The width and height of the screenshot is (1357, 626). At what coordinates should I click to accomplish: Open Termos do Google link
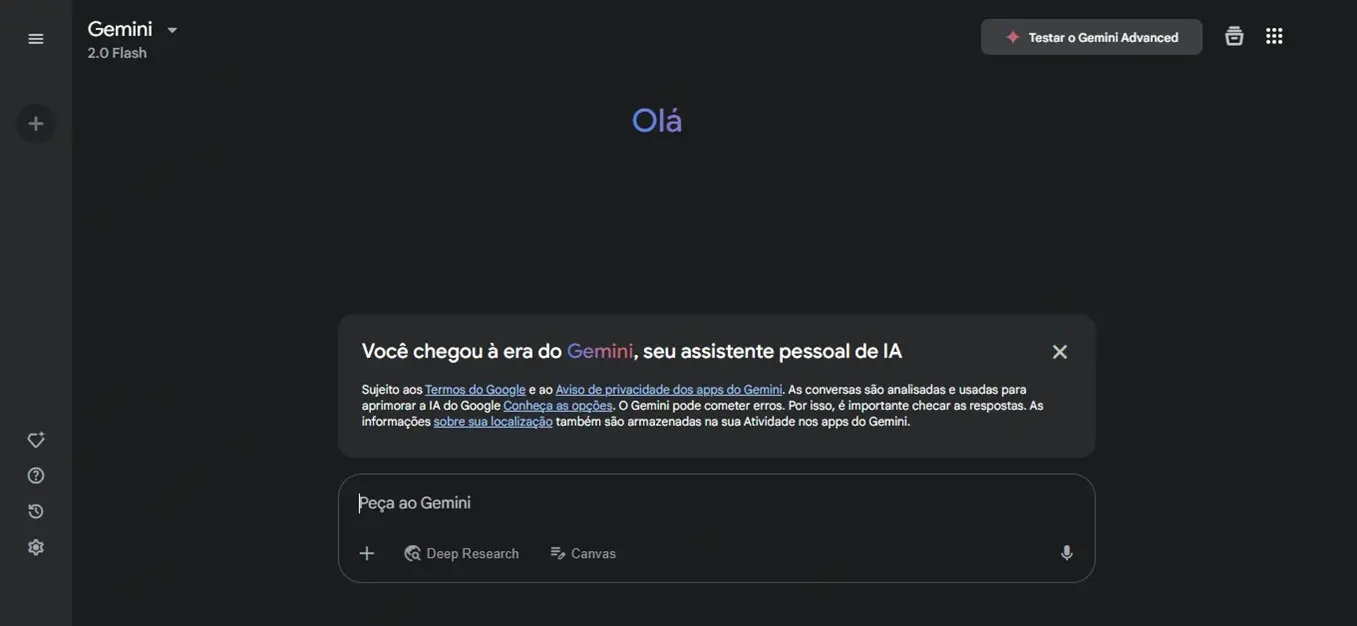475,390
